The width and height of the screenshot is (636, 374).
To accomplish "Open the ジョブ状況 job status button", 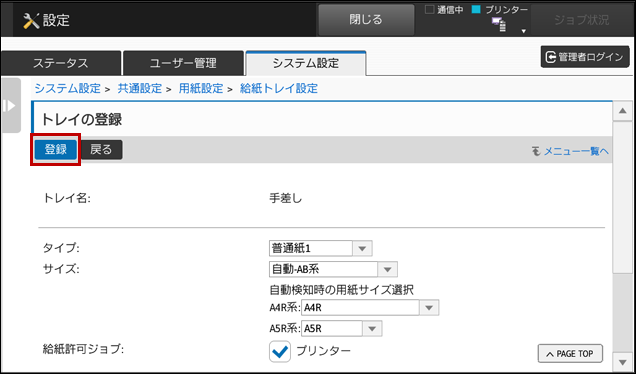I will [582, 19].
